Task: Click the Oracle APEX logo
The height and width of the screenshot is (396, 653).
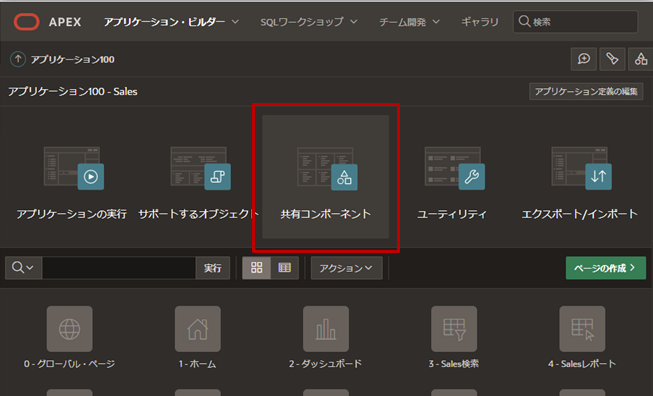Action: [27, 22]
